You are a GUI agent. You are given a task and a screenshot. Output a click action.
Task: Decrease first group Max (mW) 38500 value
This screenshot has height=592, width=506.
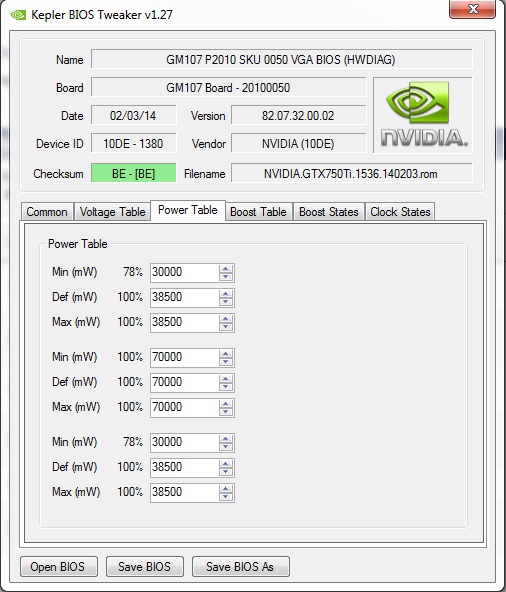click(226, 327)
